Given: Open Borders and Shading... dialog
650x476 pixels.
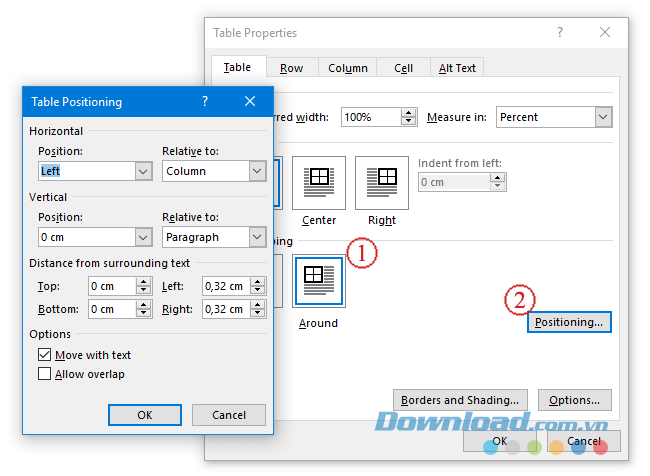Looking at the screenshot, I should [459, 400].
